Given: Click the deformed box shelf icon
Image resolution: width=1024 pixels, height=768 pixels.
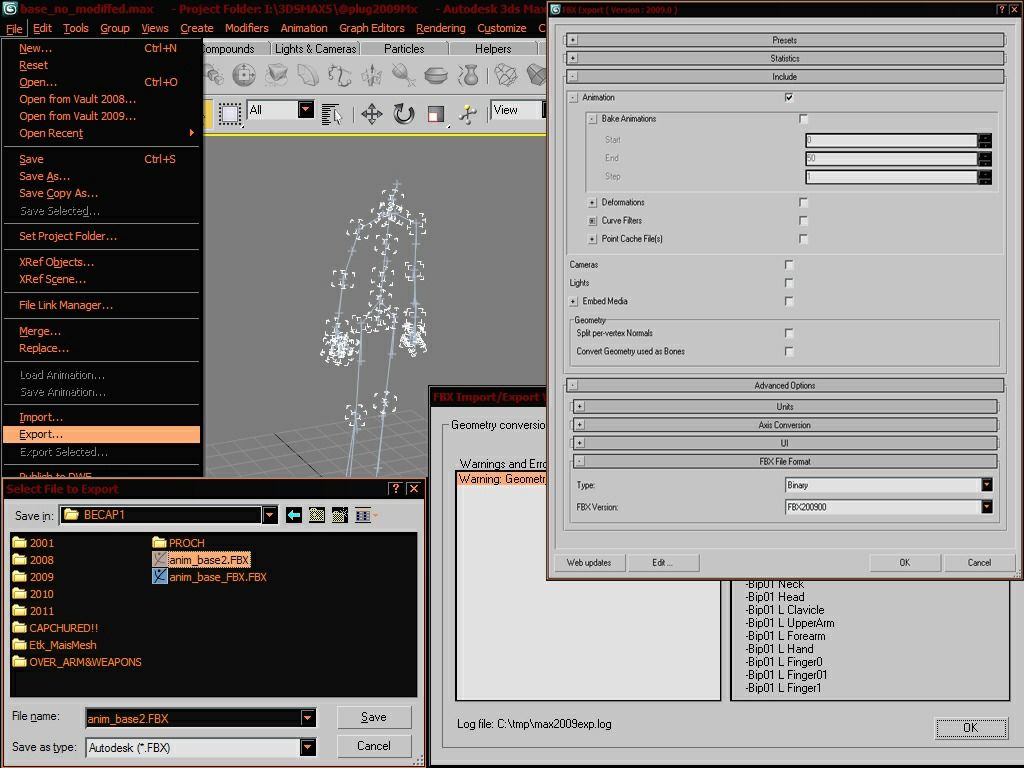Looking at the screenshot, I should pyautogui.click(x=276, y=75).
